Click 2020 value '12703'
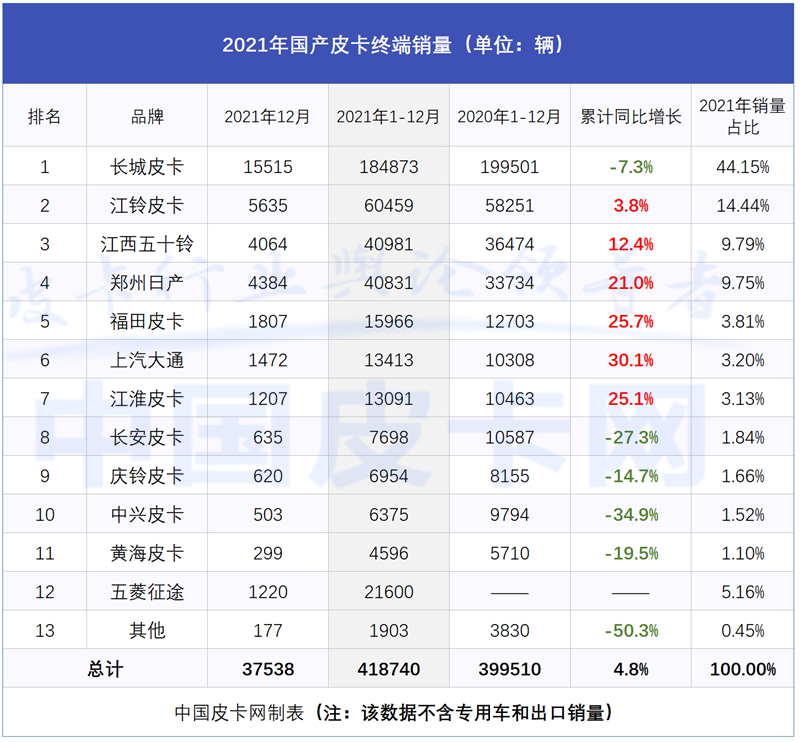This screenshot has height=742, width=800. point(509,321)
